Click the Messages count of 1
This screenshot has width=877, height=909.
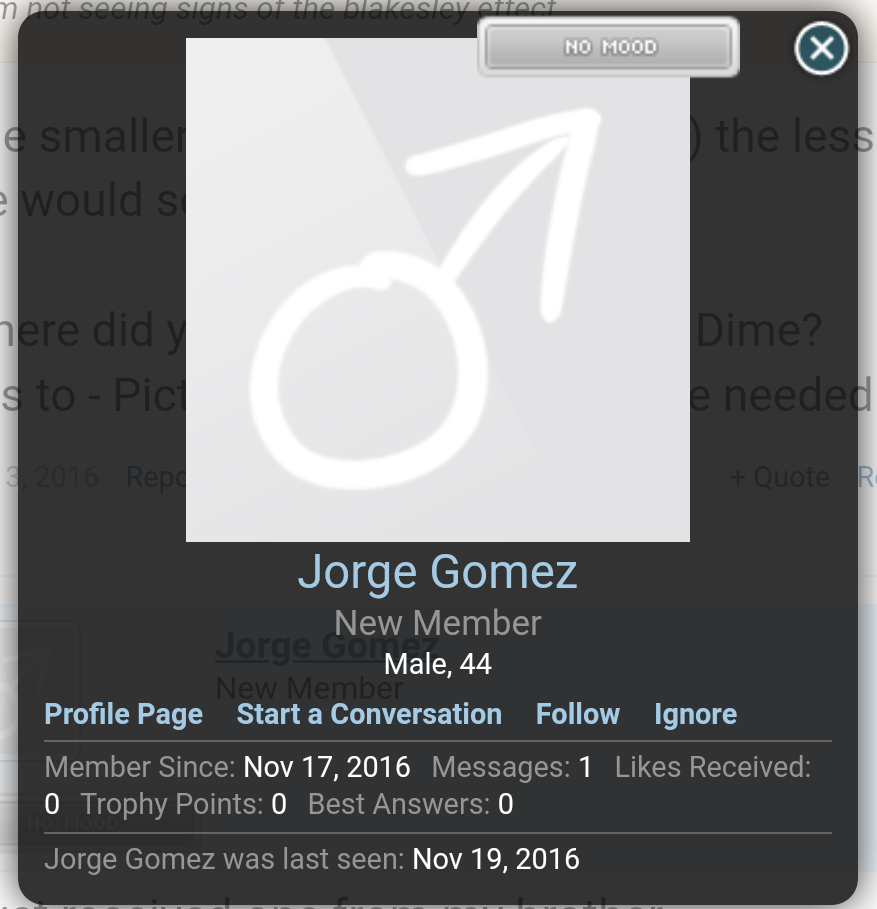point(585,768)
